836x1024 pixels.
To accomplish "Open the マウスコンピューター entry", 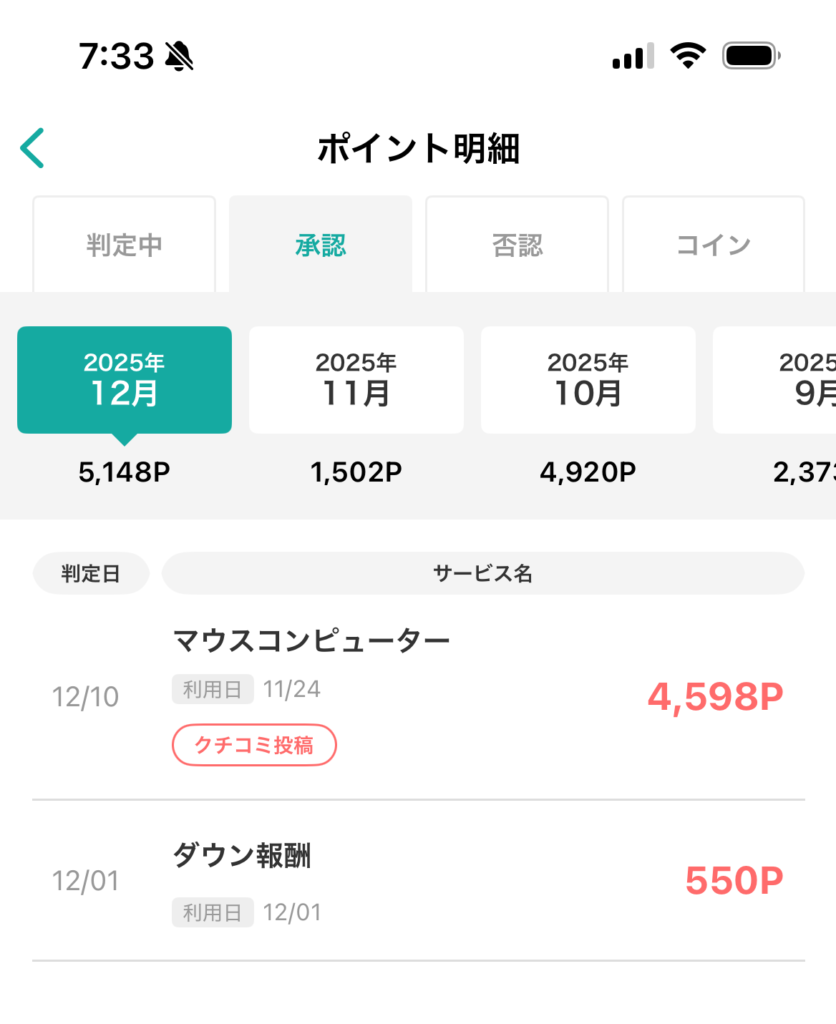I will (x=311, y=640).
